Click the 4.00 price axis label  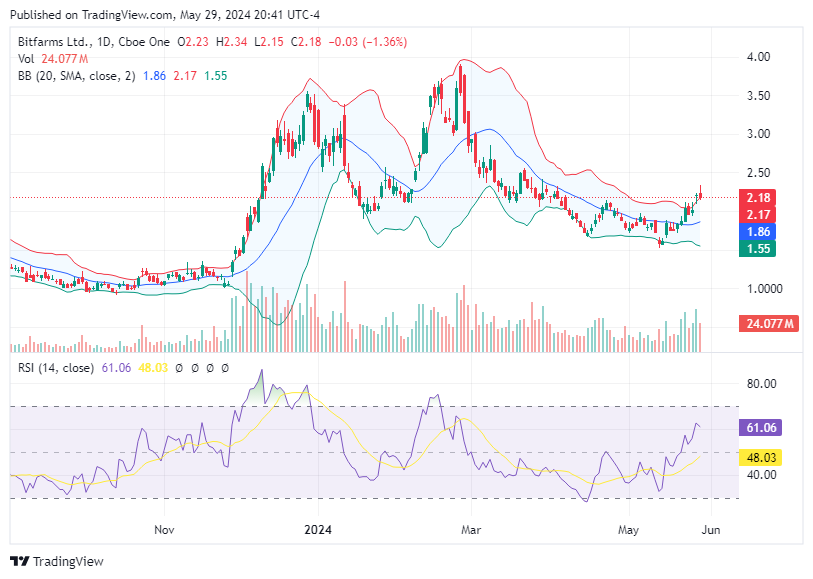(758, 57)
